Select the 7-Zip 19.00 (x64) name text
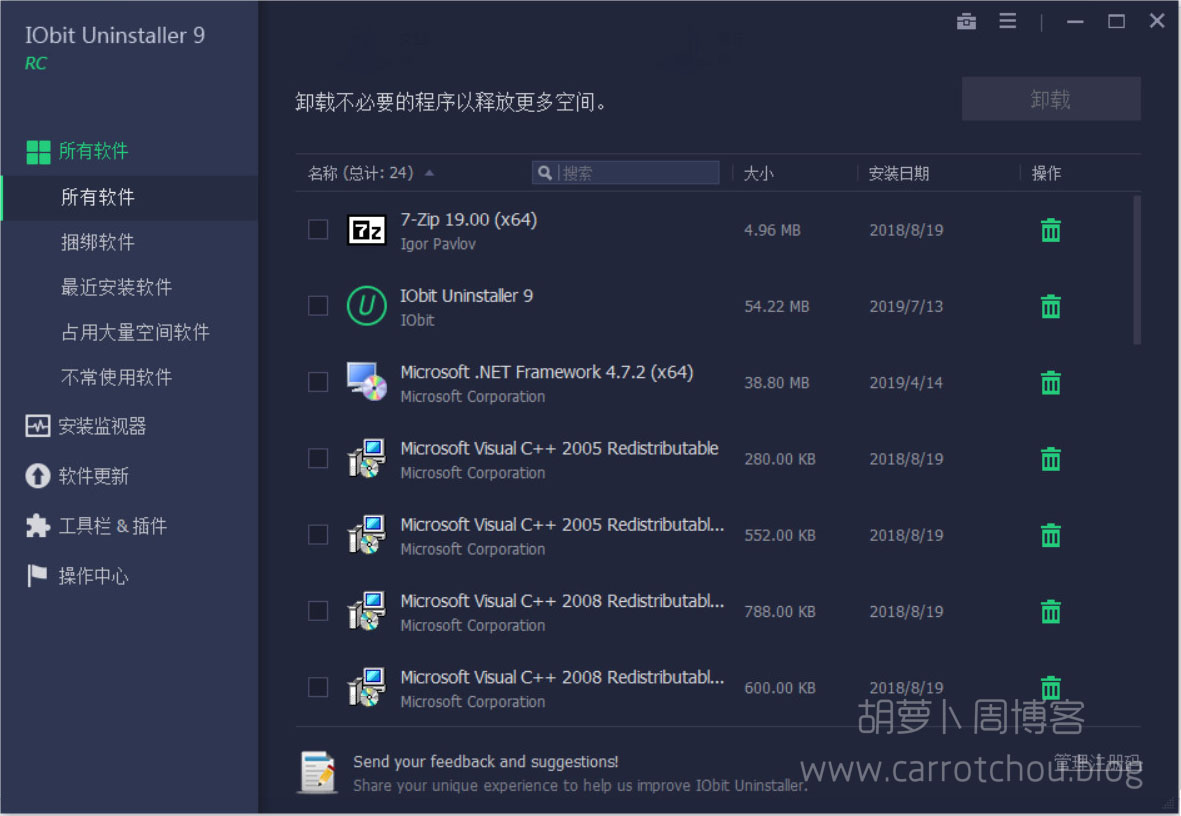The height and width of the screenshot is (816, 1181). [468, 219]
